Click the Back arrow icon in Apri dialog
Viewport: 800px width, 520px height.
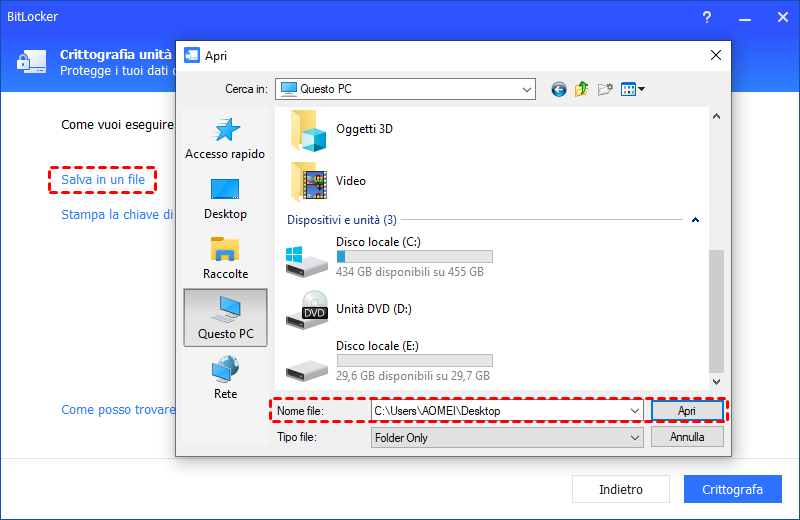click(x=559, y=89)
